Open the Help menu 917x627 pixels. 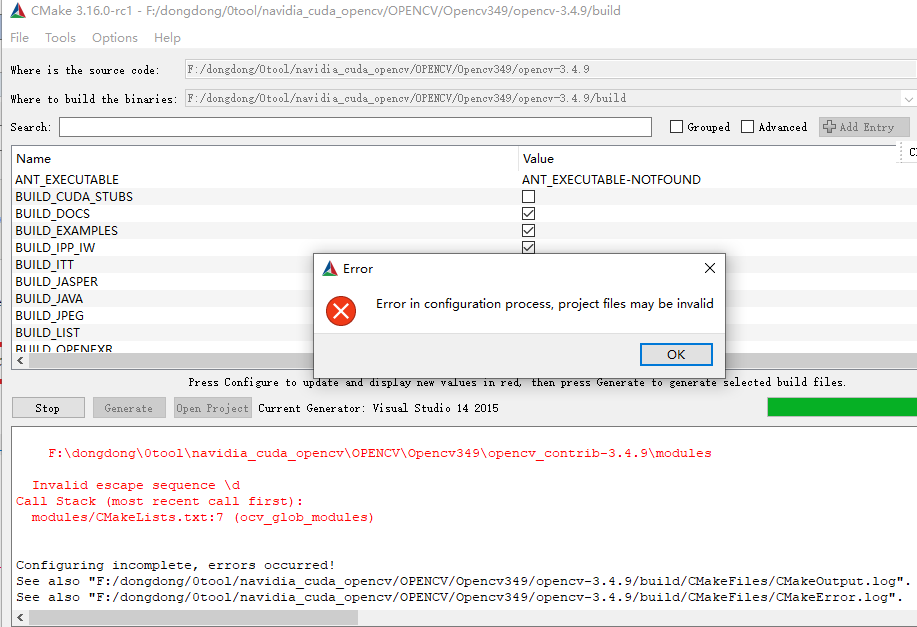[167, 37]
